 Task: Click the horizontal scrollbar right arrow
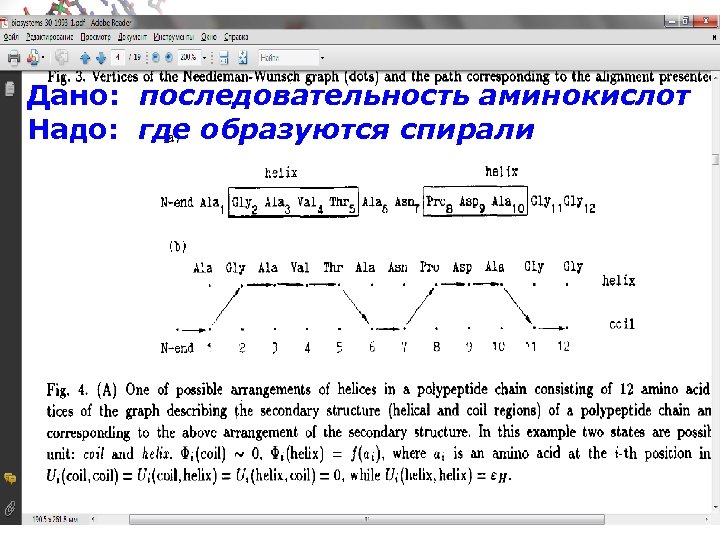[x=706, y=519]
